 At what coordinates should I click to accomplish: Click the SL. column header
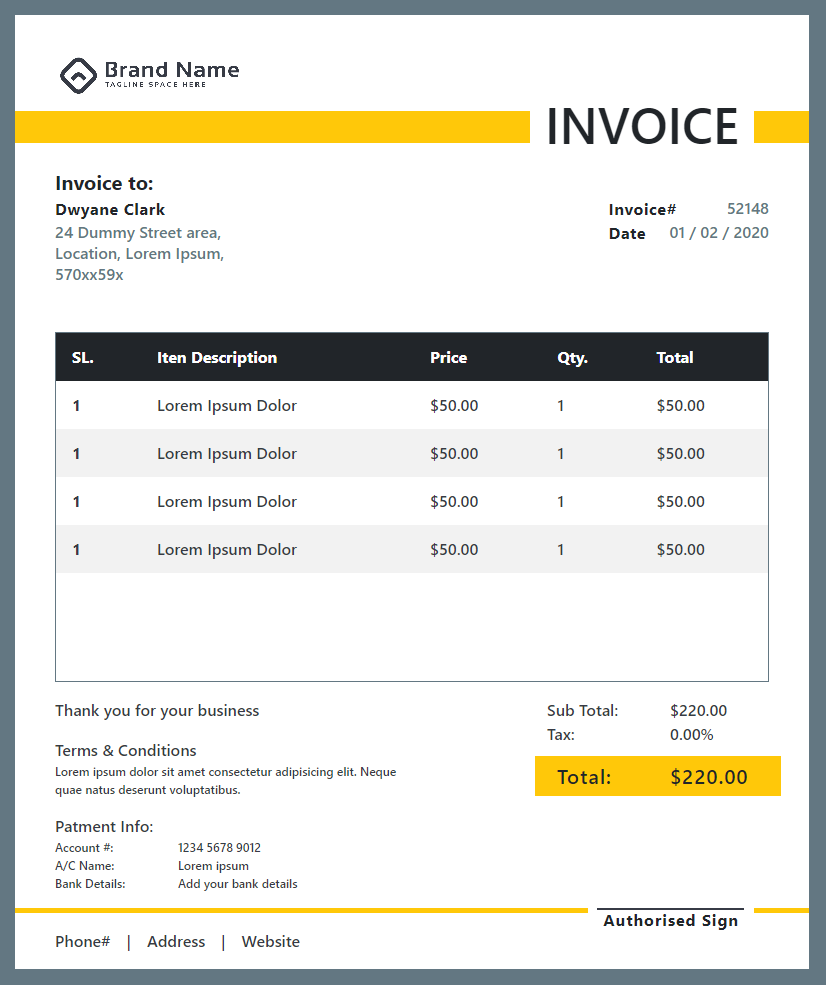(82, 357)
